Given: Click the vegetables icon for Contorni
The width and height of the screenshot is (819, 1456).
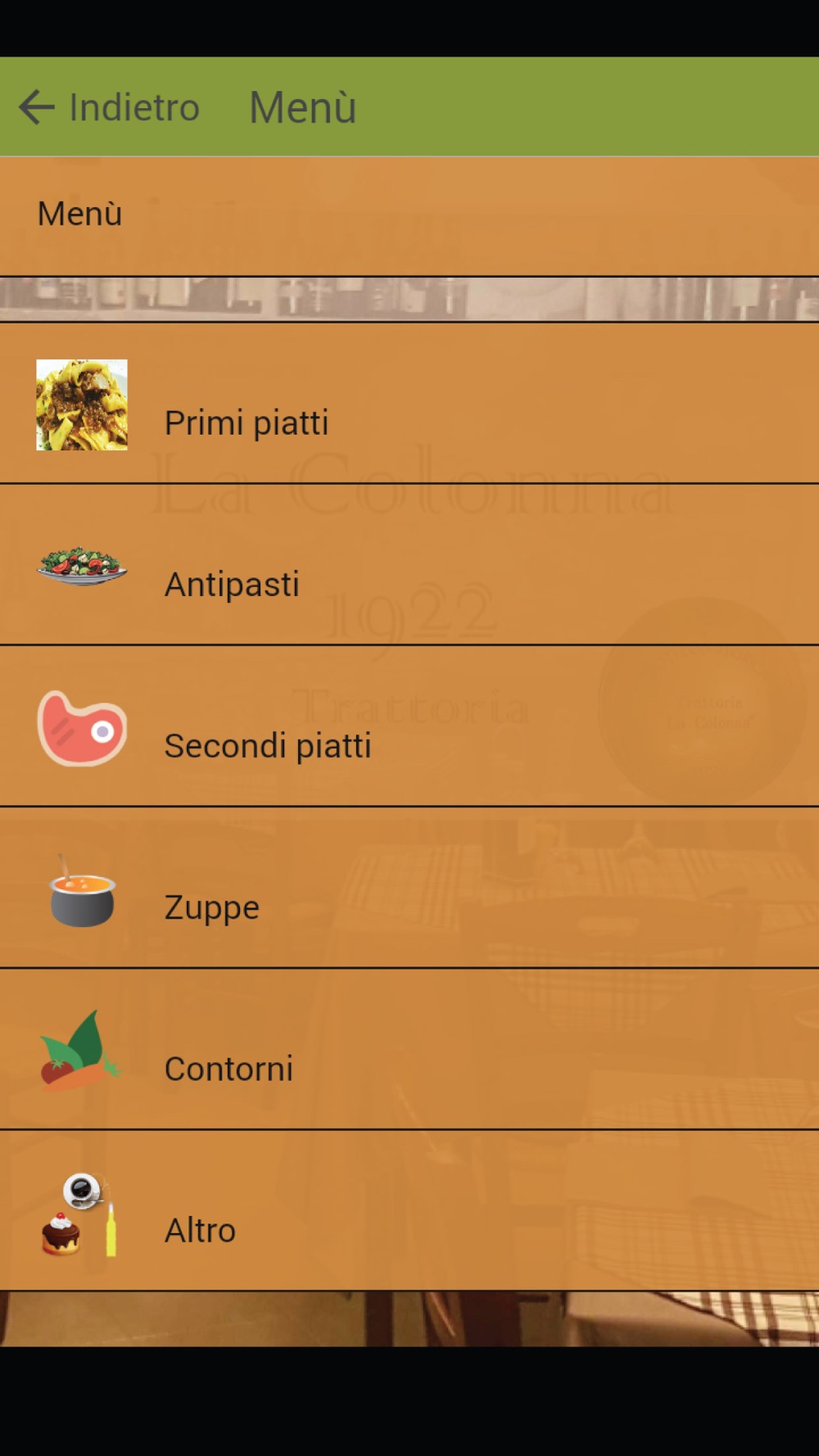Looking at the screenshot, I should (81, 1051).
